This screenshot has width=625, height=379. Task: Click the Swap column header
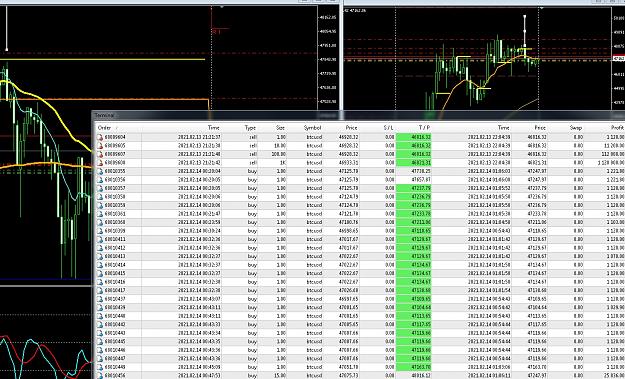[x=576, y=128]
